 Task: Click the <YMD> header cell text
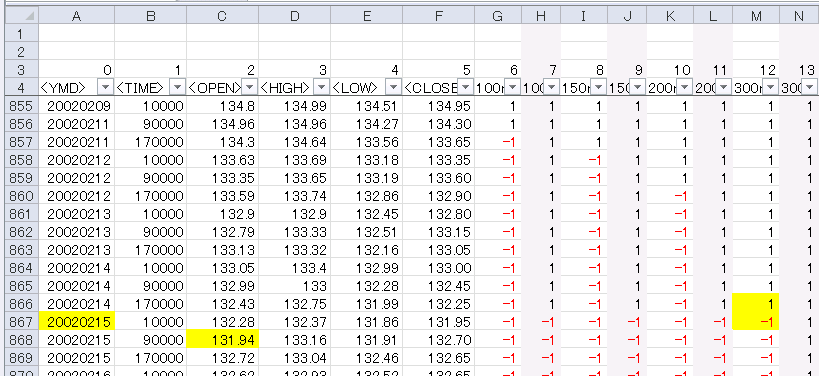[63, 87]
